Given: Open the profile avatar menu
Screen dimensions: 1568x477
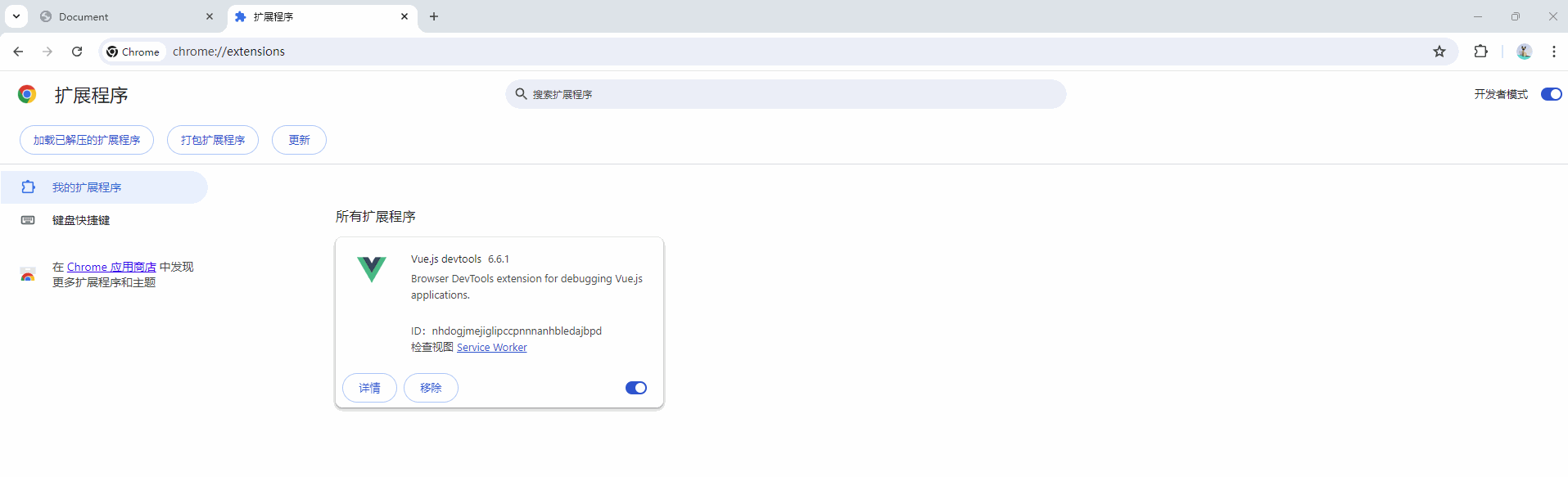Looking at the screenshot, I should coord(1524,52).
